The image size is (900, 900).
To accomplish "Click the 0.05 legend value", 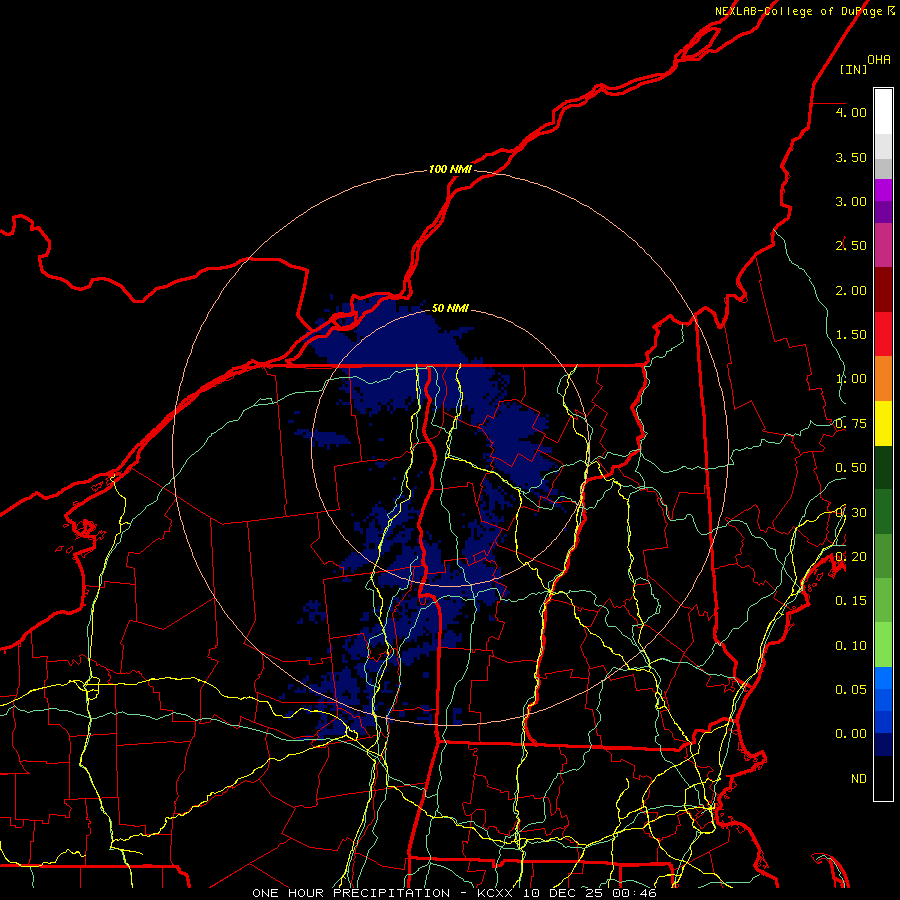I will [x=851, y=690].
